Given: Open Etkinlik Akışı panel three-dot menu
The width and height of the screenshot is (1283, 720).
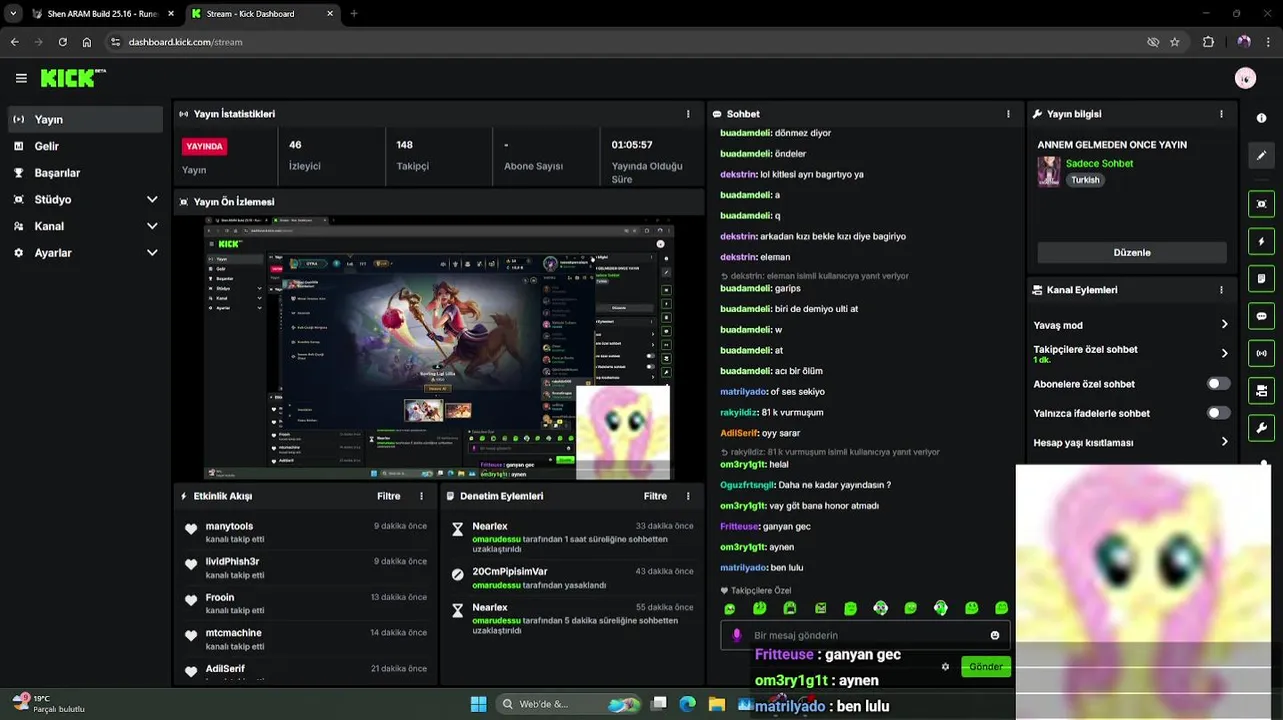Looking at the screenshot, I should (x=421, y=496).
